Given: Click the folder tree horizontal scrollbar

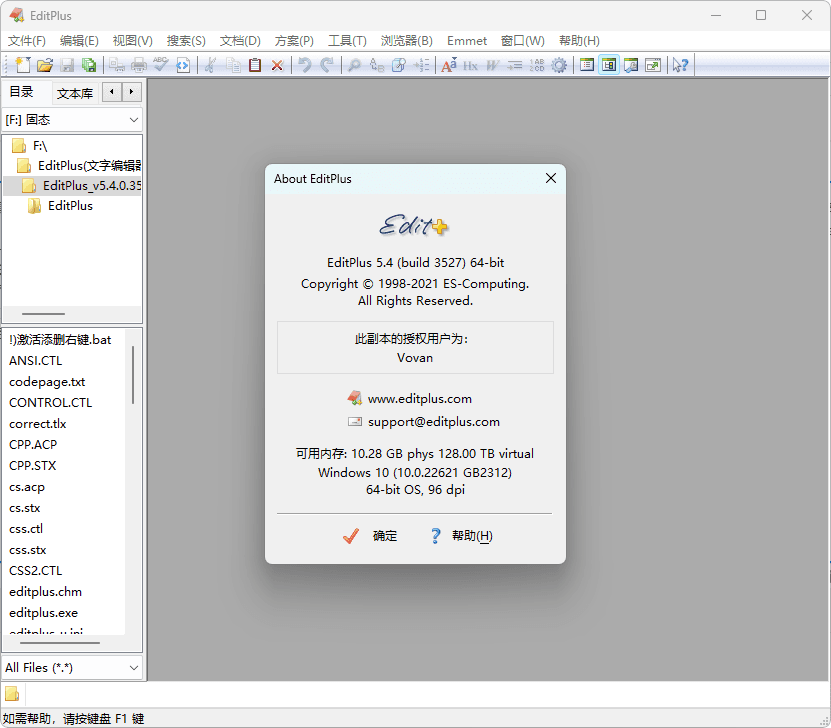Looking at the screenshot, I should click(x=43, y=314).
